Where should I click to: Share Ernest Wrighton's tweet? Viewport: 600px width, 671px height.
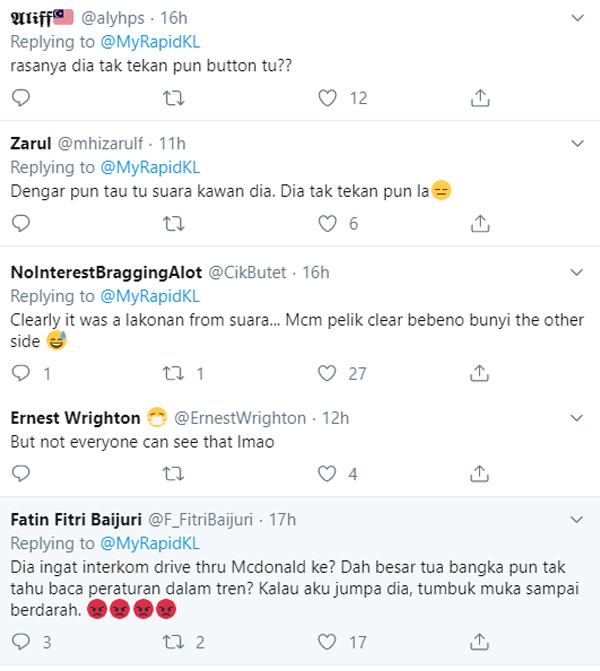[x=480, y=473]
